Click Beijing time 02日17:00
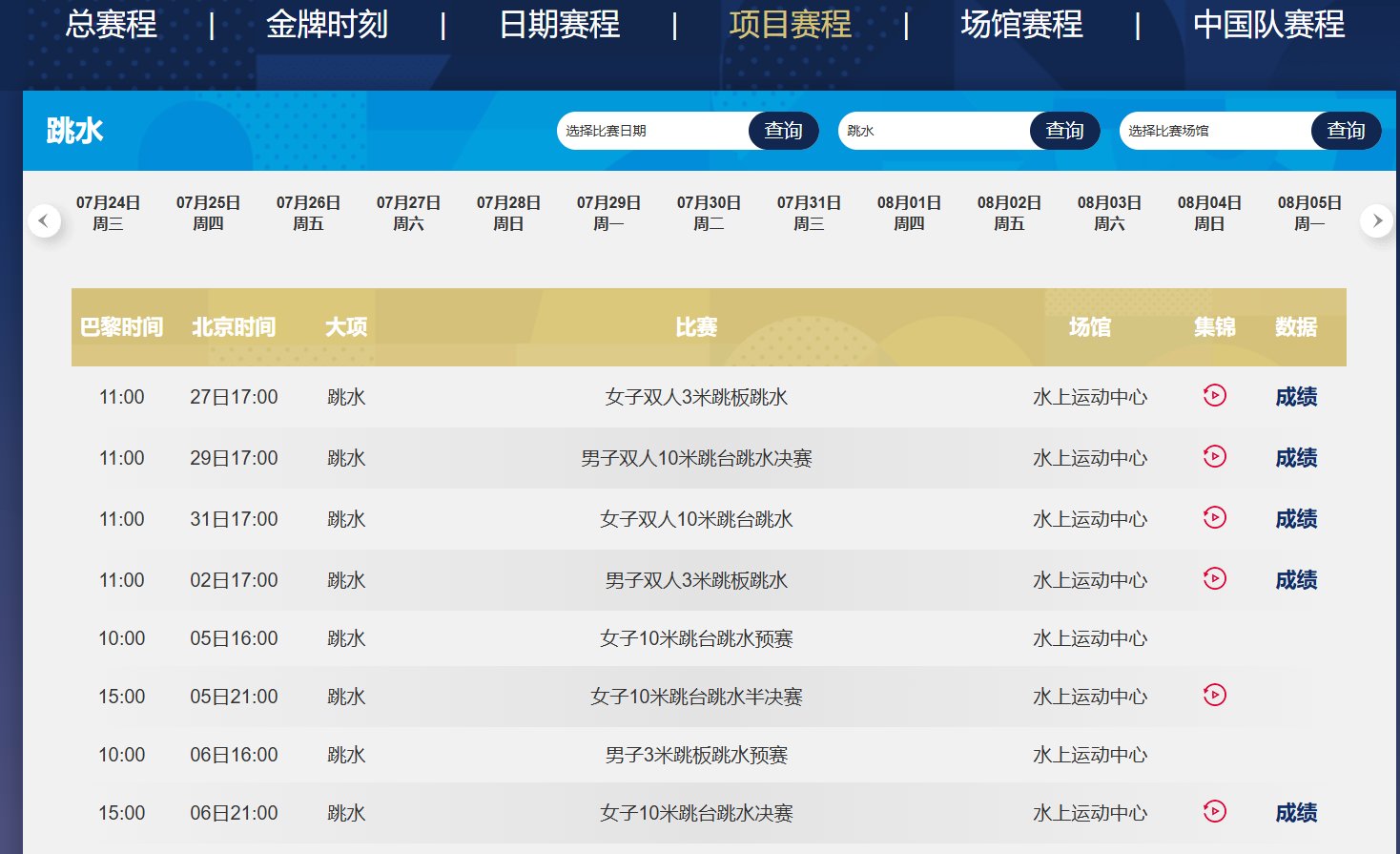Image resolution: width=1400 pixels, height=854 pixels. coord(234,580)
